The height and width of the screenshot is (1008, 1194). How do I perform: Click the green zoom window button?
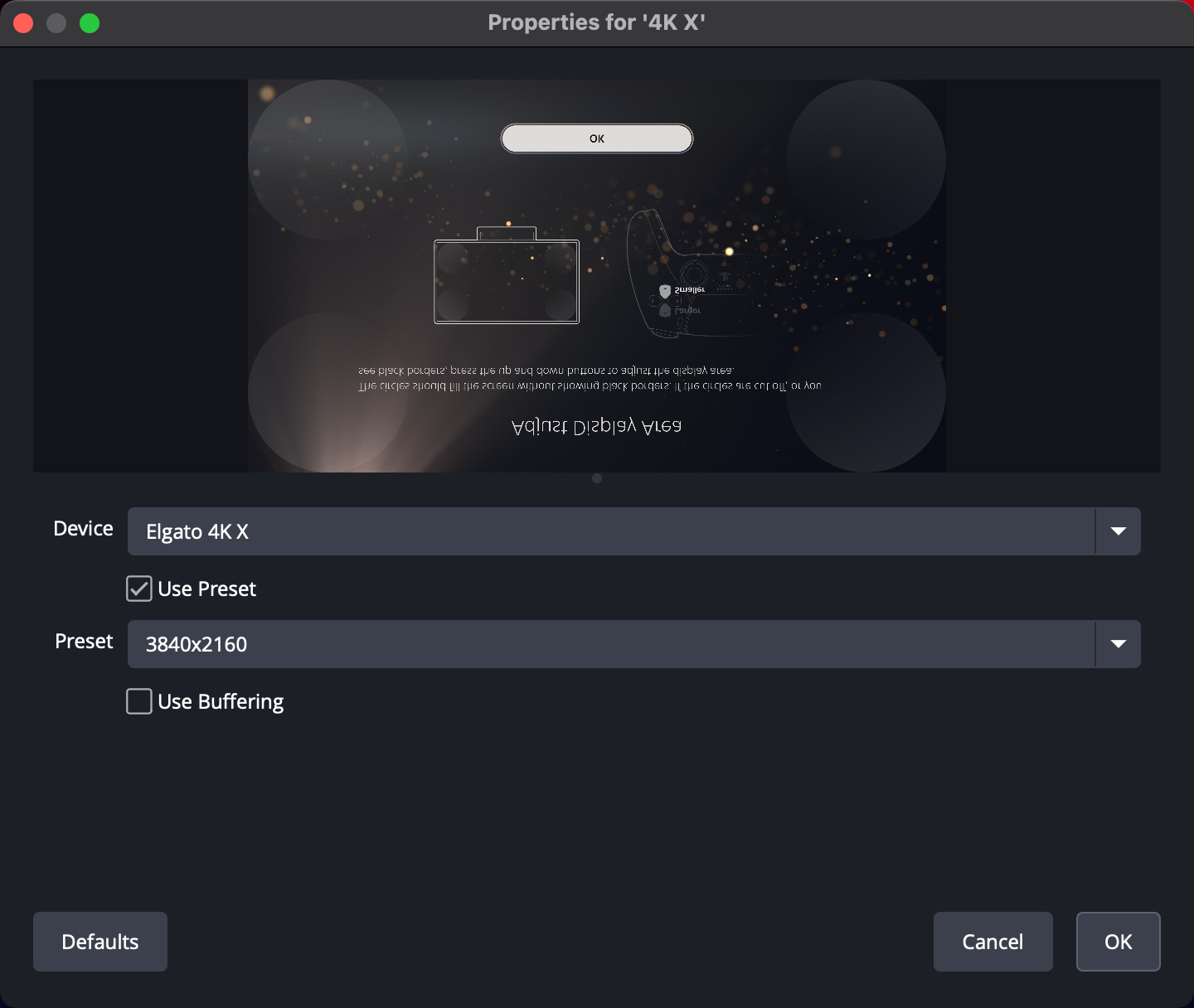[x=90, y=23]
